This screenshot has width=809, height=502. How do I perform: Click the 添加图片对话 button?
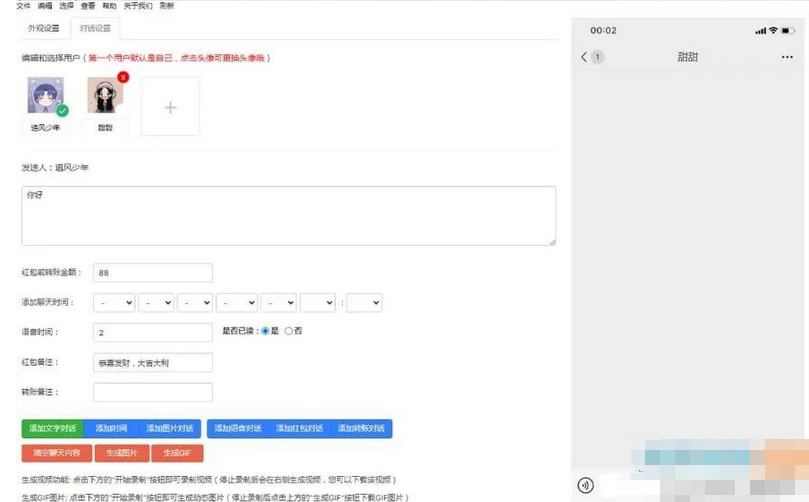[170, 429]
